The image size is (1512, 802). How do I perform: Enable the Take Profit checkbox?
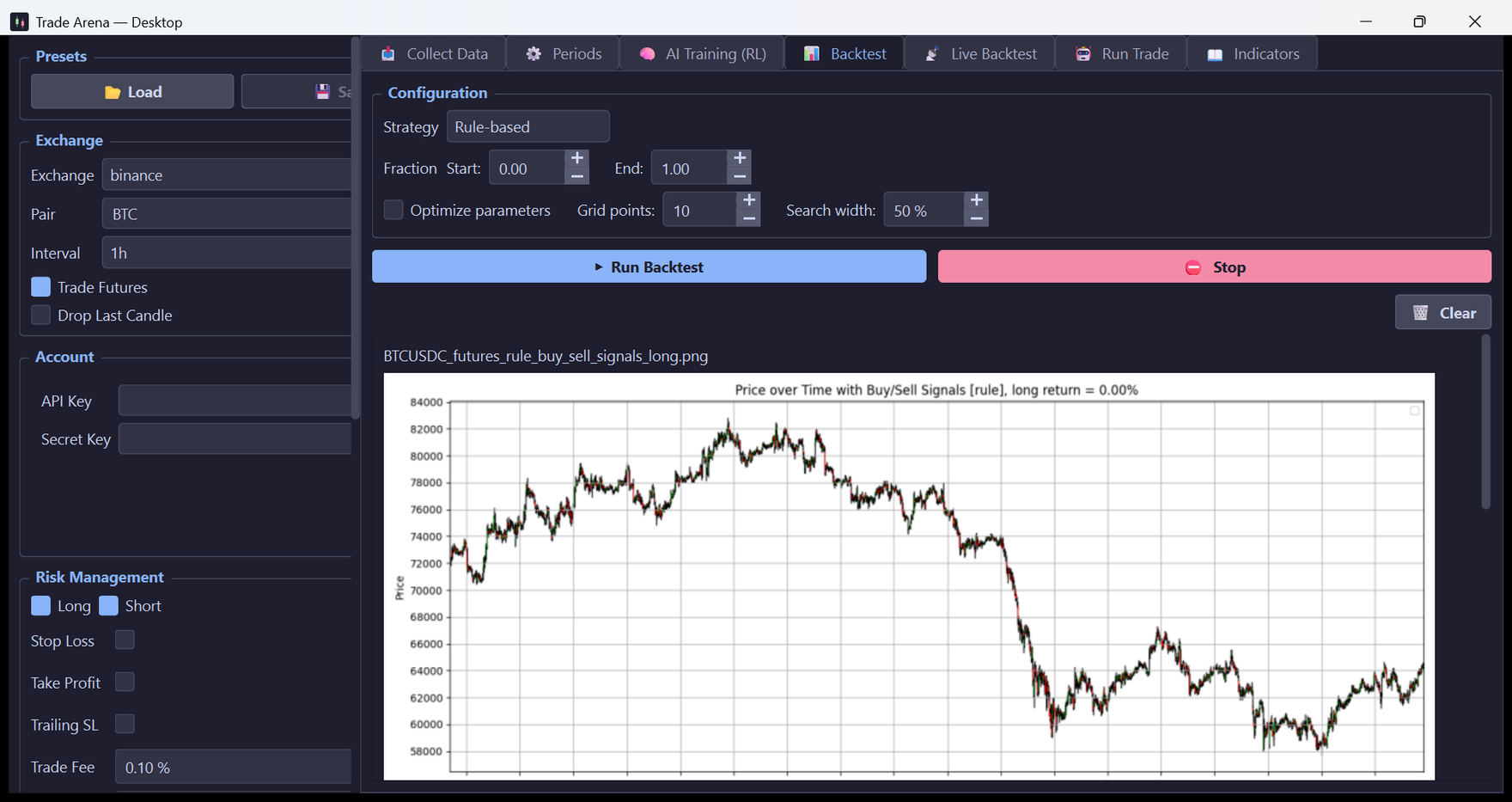(125, 682)
